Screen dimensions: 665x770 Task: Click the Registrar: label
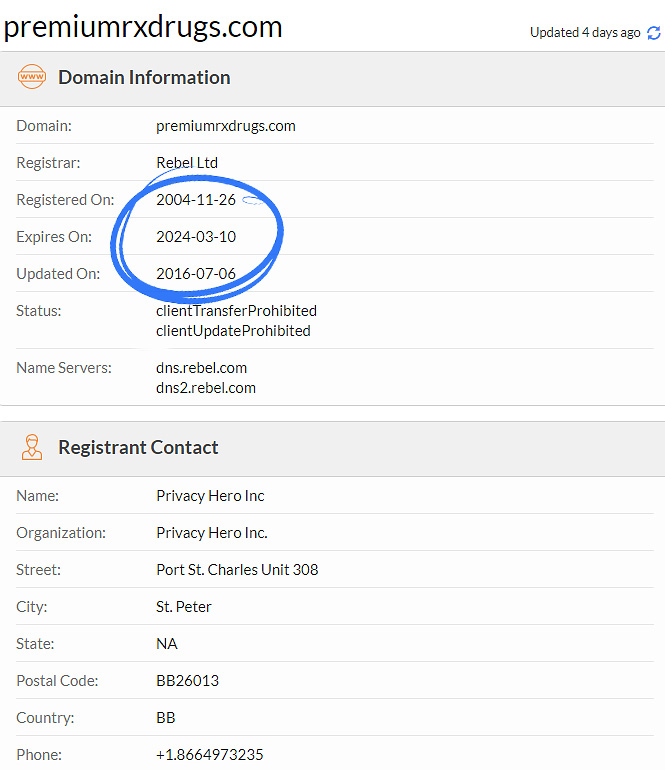click(48, 163)
